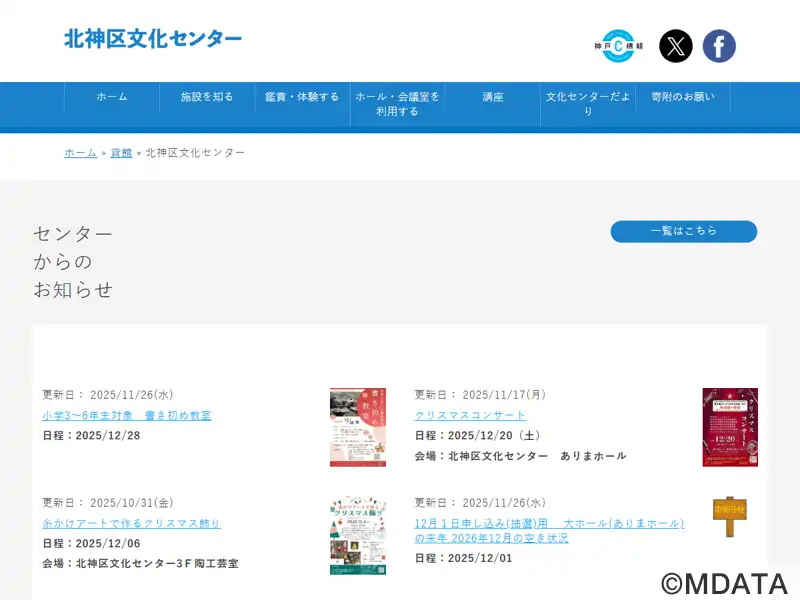Expand the 講座 navigation menu

[x=493, y=97]
